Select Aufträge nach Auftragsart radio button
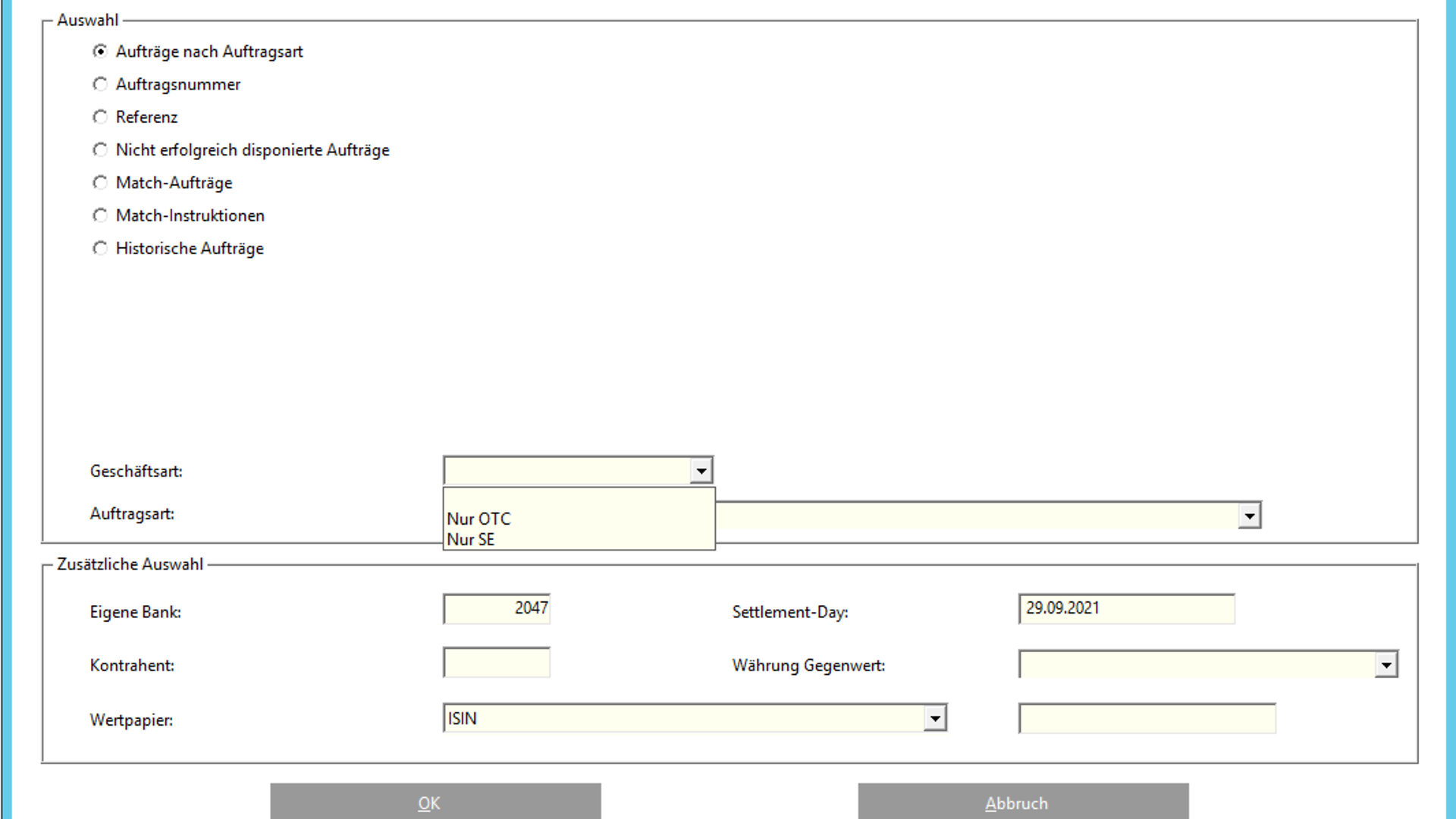The image size is (1456, 819). point(100,52)
